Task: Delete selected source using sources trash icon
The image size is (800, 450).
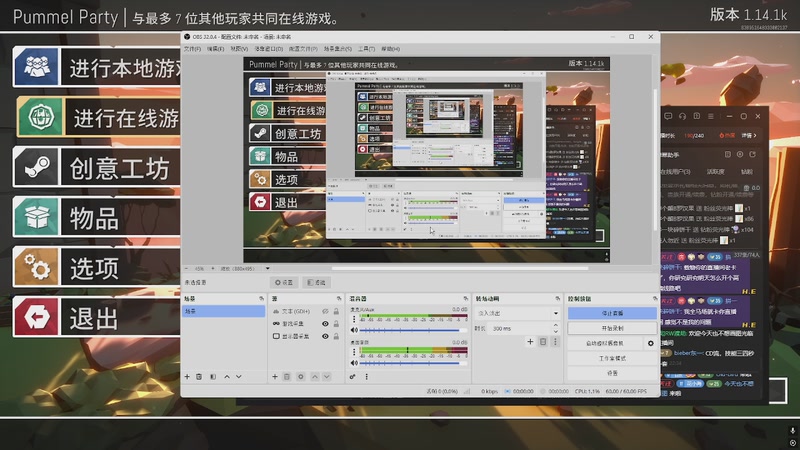Action: [287, 377]
